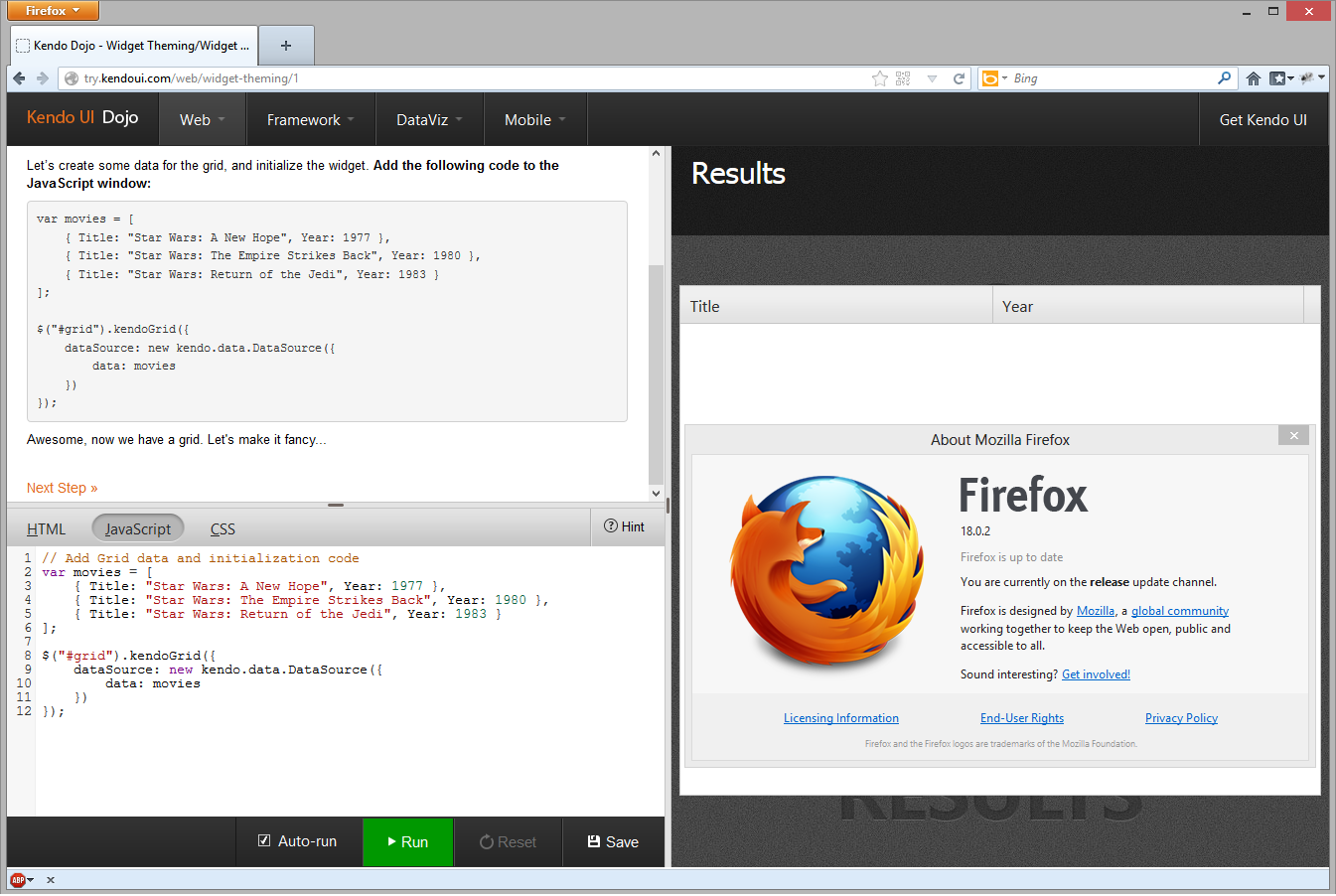Click the version number 18.0.2
Screen dimensions: 1336x896
click(x=975, y=531)
